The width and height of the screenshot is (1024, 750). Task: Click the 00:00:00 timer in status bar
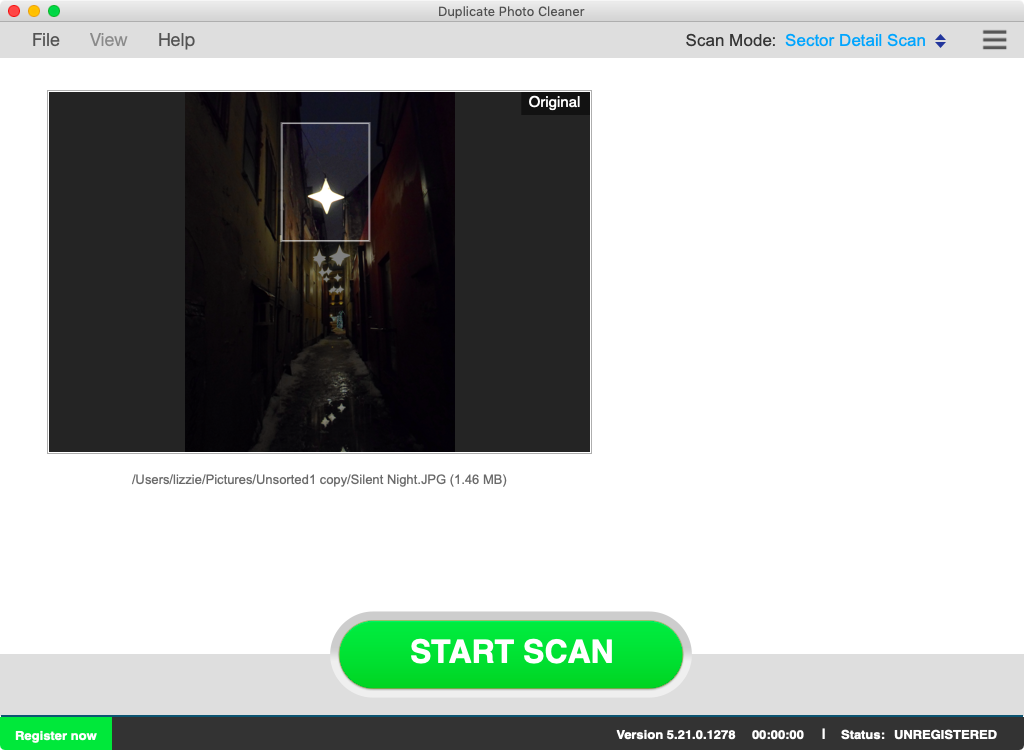(x=777, y=734)
